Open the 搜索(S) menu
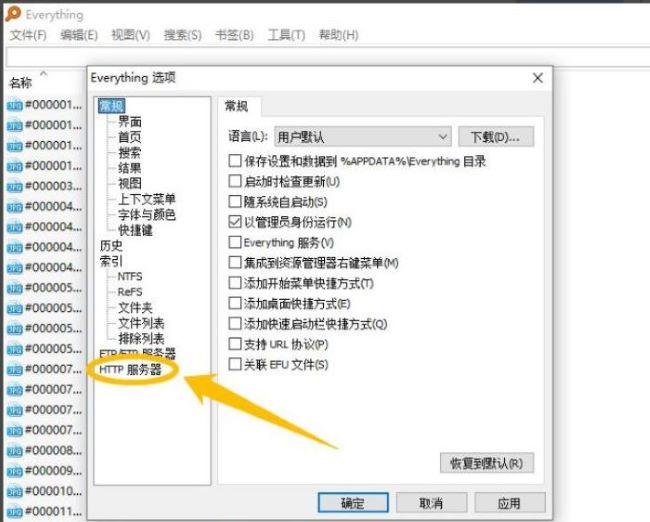Screen dimensions: 650x522 (183, 35)
